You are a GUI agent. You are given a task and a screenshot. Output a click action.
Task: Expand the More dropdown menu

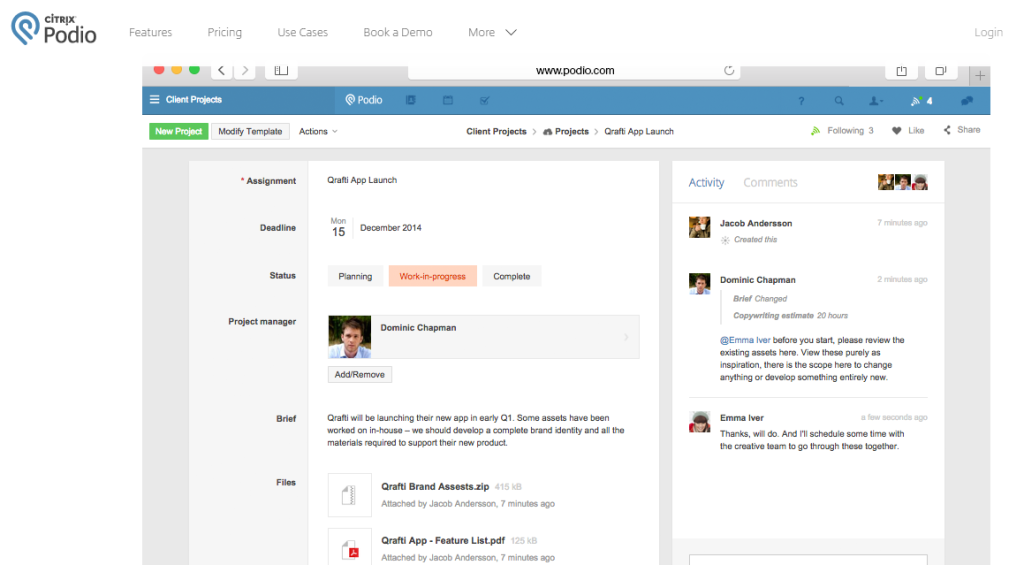(x=492, y=32)
